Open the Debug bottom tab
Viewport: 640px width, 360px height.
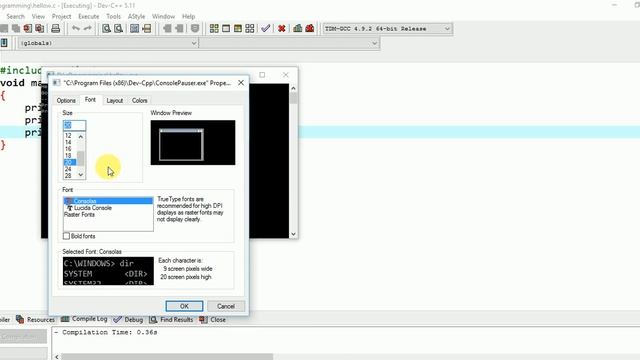pyautogui.click(x=128, y=319)
